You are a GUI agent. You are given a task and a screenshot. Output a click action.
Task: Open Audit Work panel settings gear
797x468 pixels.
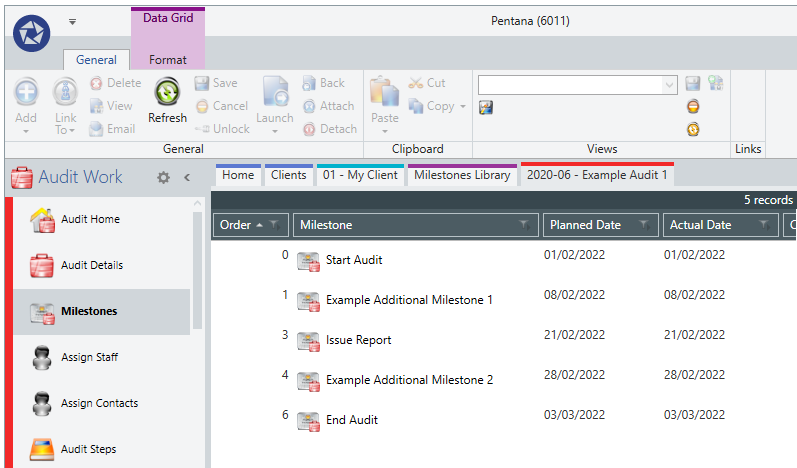pos(163,177)
